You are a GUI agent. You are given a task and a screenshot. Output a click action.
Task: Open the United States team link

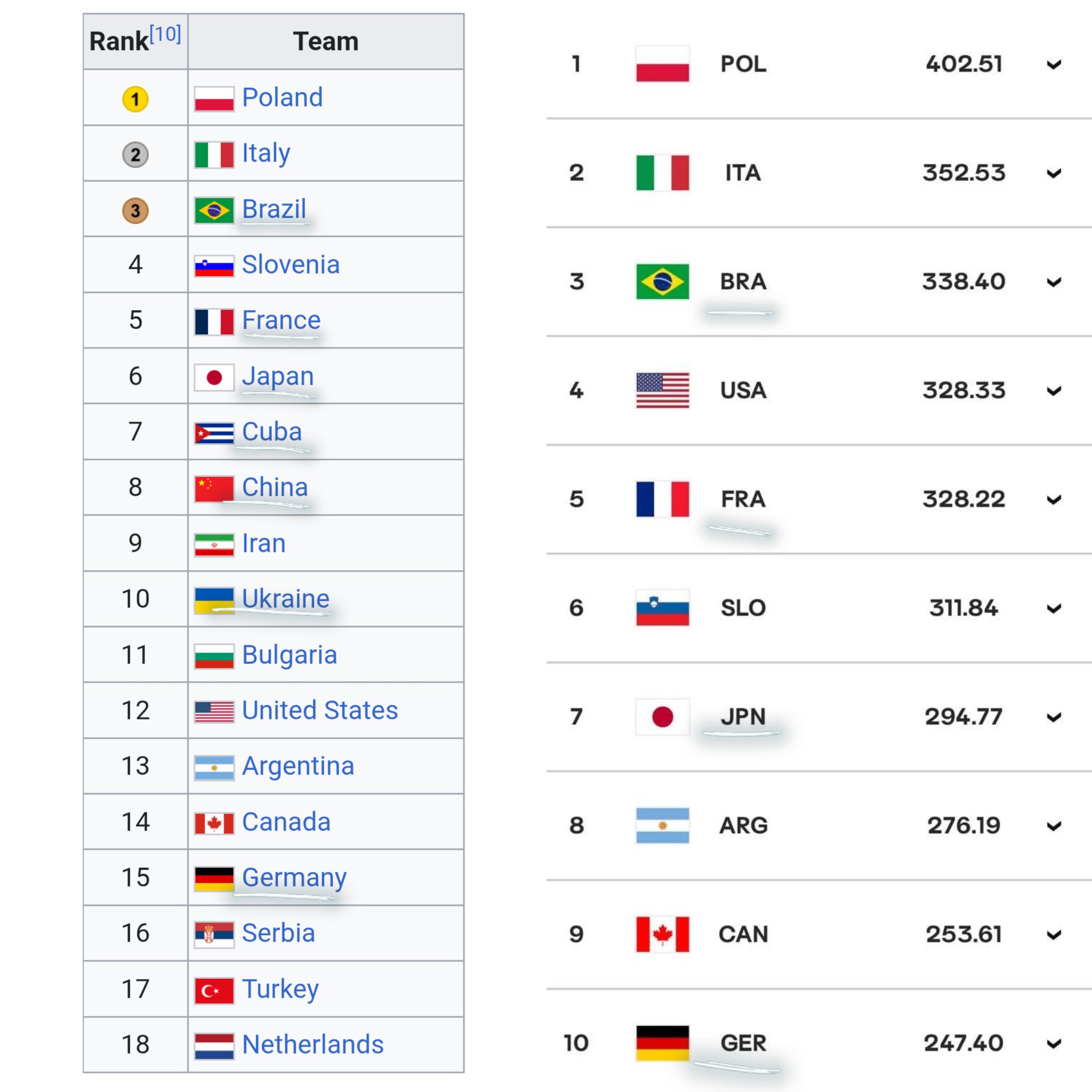click(320, 710)
